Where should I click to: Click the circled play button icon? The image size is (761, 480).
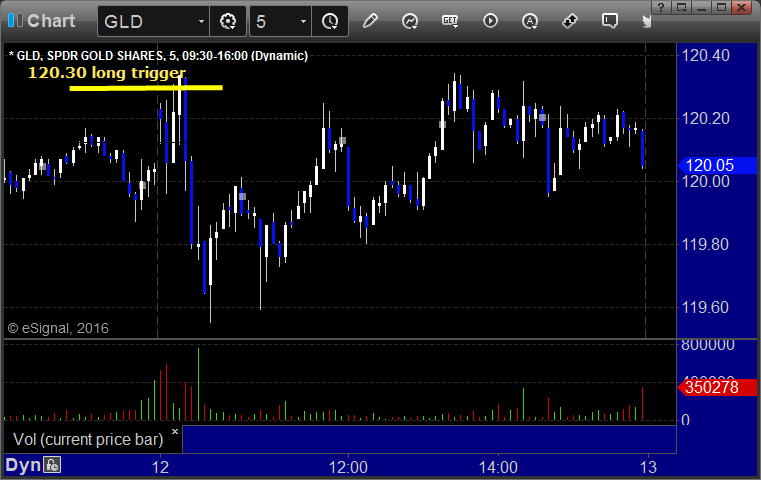click(490, 21)
